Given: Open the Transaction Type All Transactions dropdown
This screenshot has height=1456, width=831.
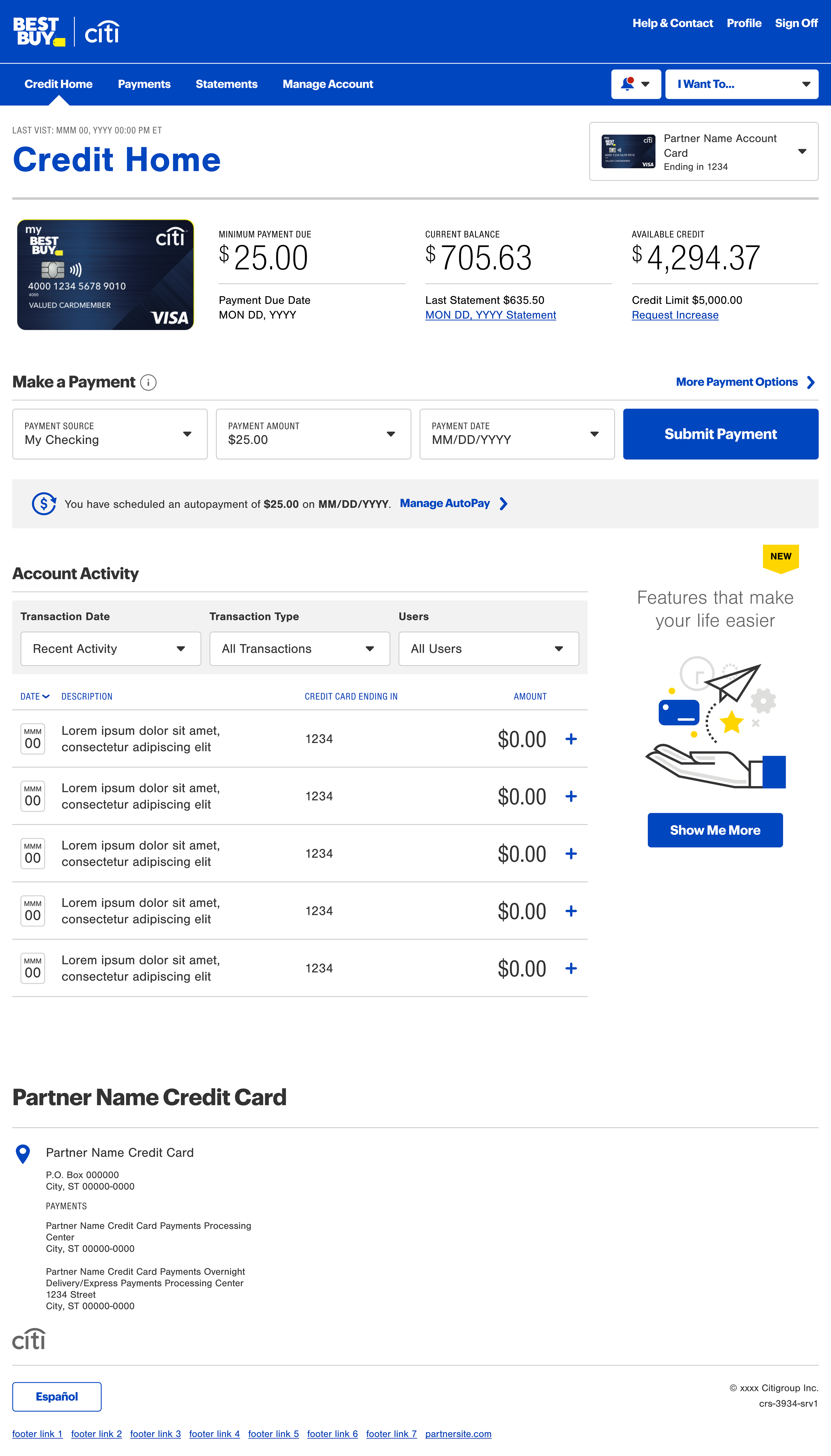Looking at the screenshot, I should point(300,649).
